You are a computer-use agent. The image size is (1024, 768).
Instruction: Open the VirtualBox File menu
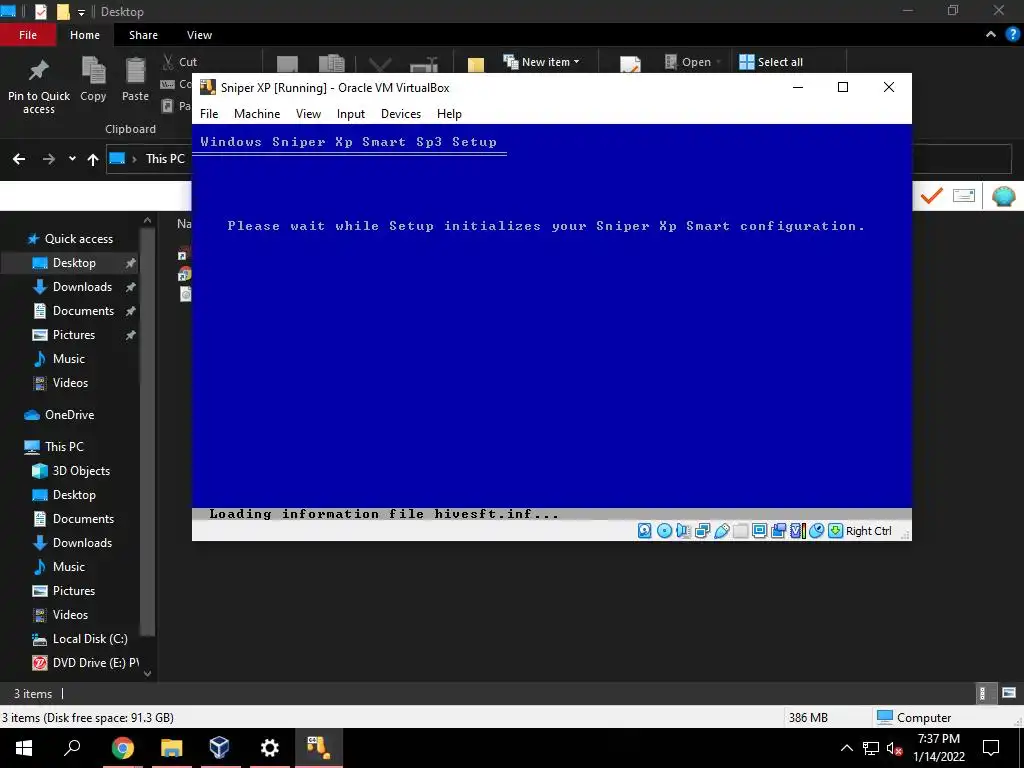(209, 114)
